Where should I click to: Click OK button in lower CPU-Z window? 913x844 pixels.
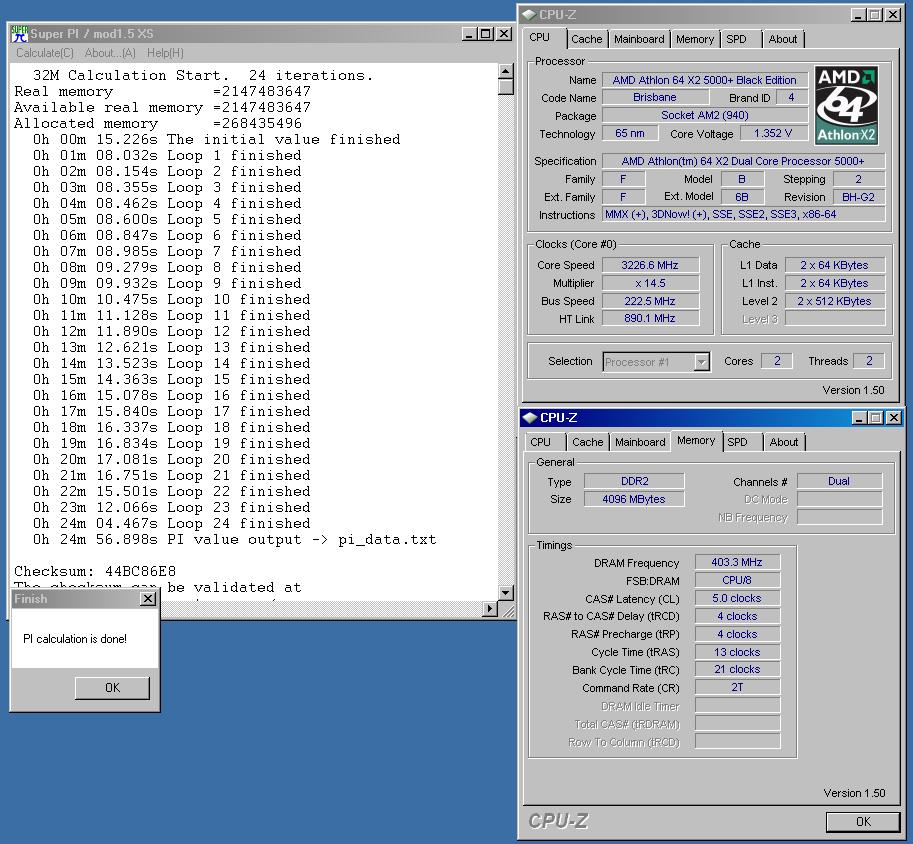[863, 821]
